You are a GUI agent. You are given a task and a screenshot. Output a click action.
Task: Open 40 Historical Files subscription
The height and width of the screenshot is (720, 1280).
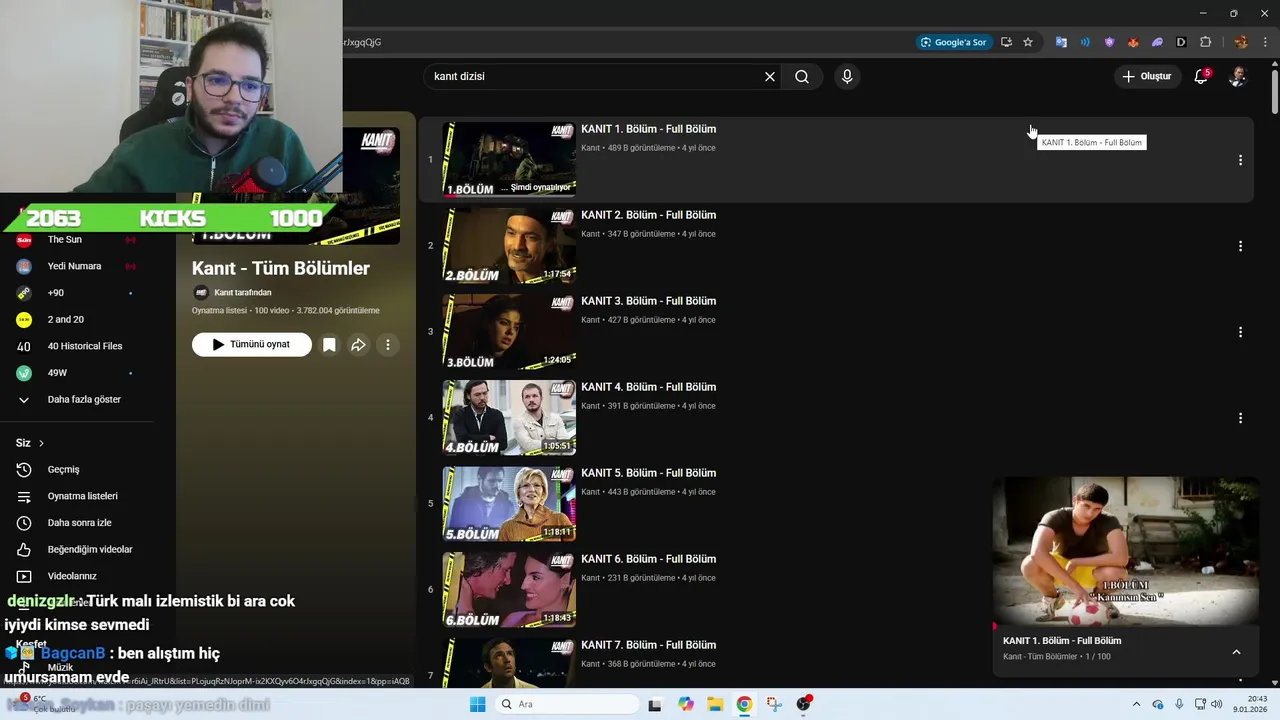pyautogui.click(x=76, y=346)
